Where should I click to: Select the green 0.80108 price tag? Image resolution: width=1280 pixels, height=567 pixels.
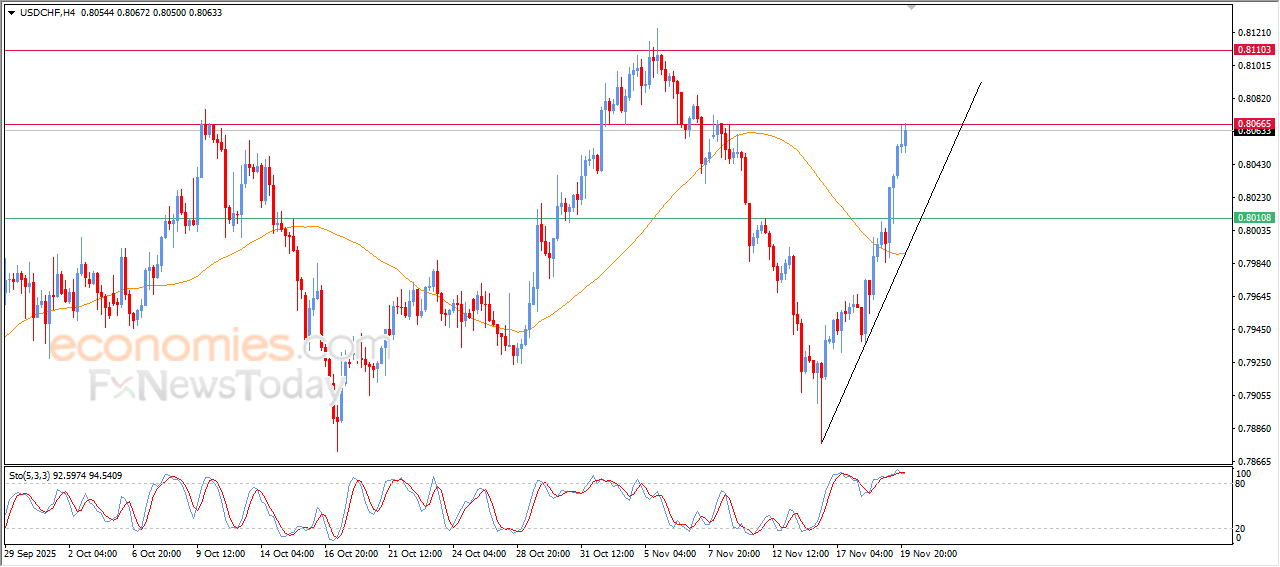(x=1253, y=217)
